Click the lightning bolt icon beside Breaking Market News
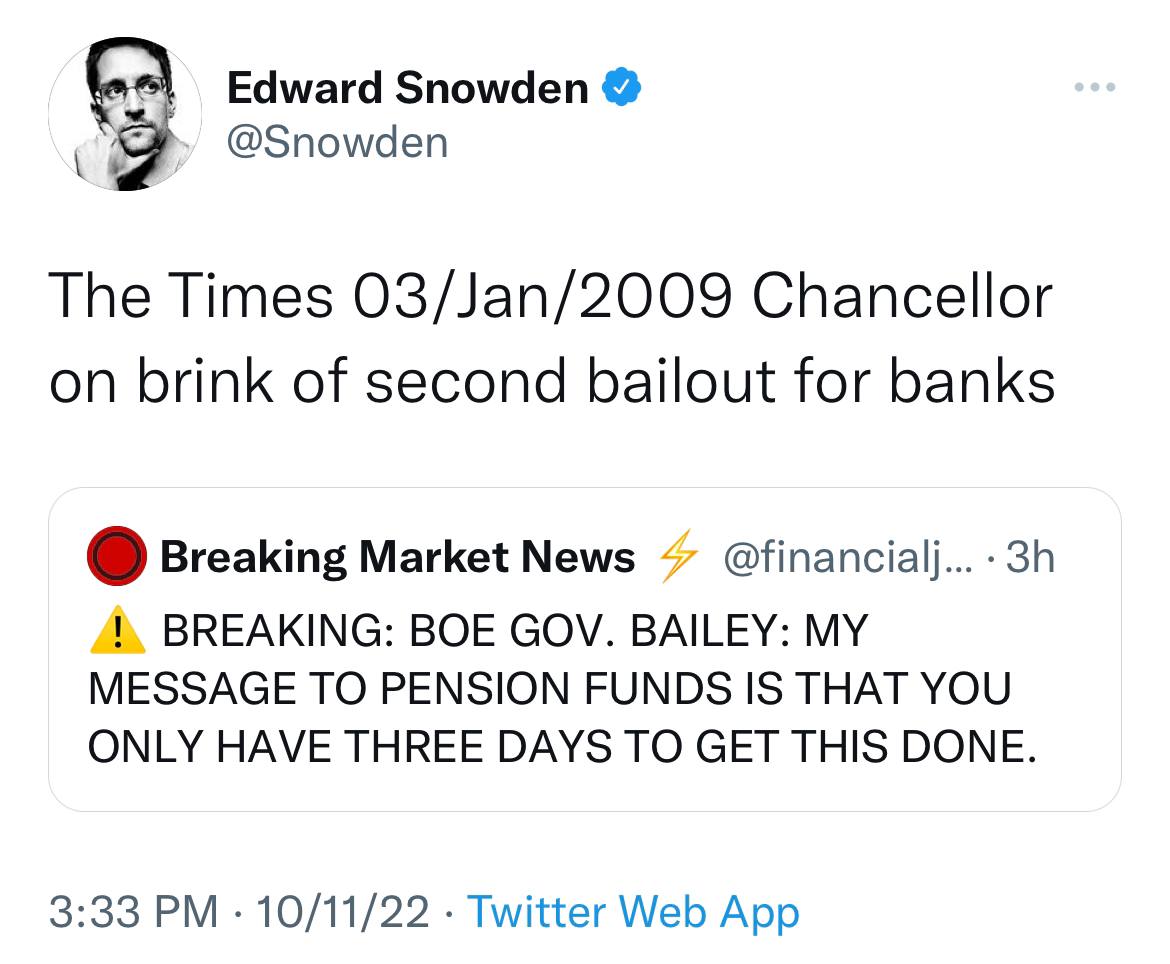This screenshot has height=964, width=1170. [x=678, y=555]
